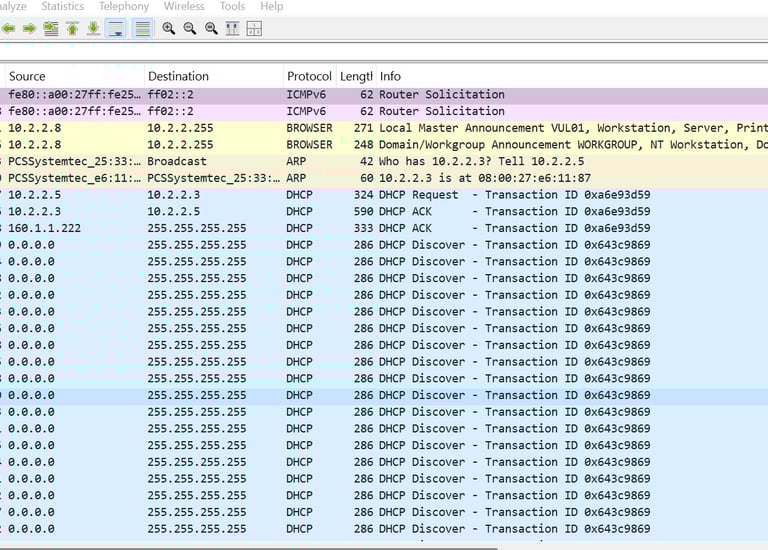Click destination 10.2.2.5 in DHCP ACK row
Image resolution: width=768 pixels, height=550 pixels.
(174, 212)
